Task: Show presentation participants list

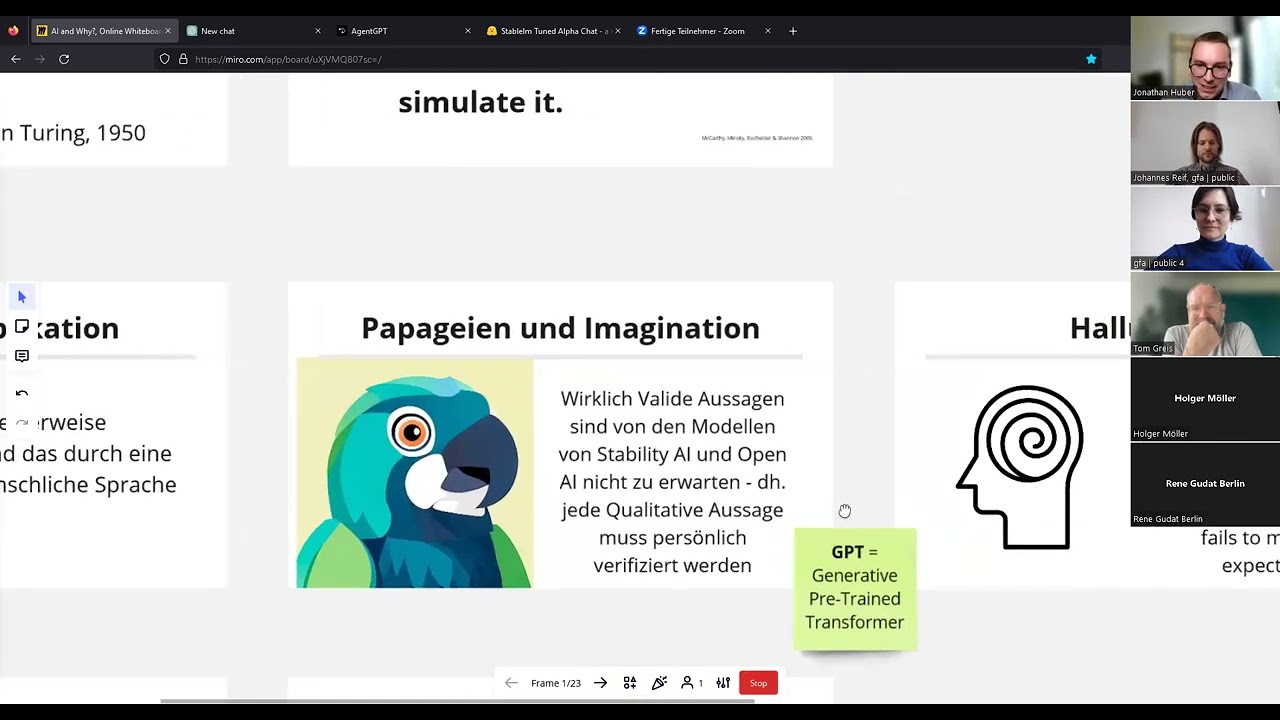Action: [x=692, y=683]
